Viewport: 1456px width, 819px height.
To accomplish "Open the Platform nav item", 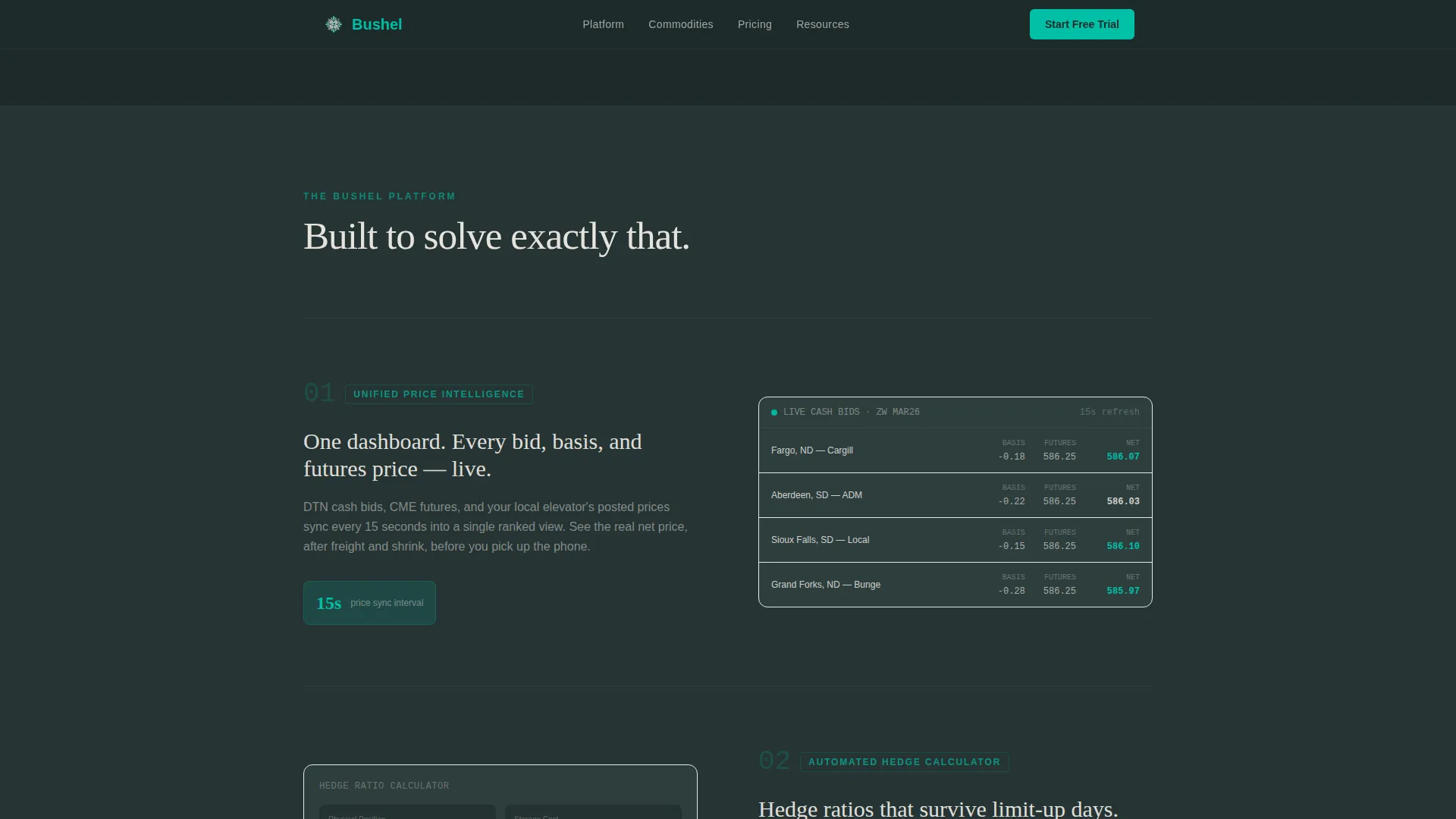I will (x=603, y=24).
